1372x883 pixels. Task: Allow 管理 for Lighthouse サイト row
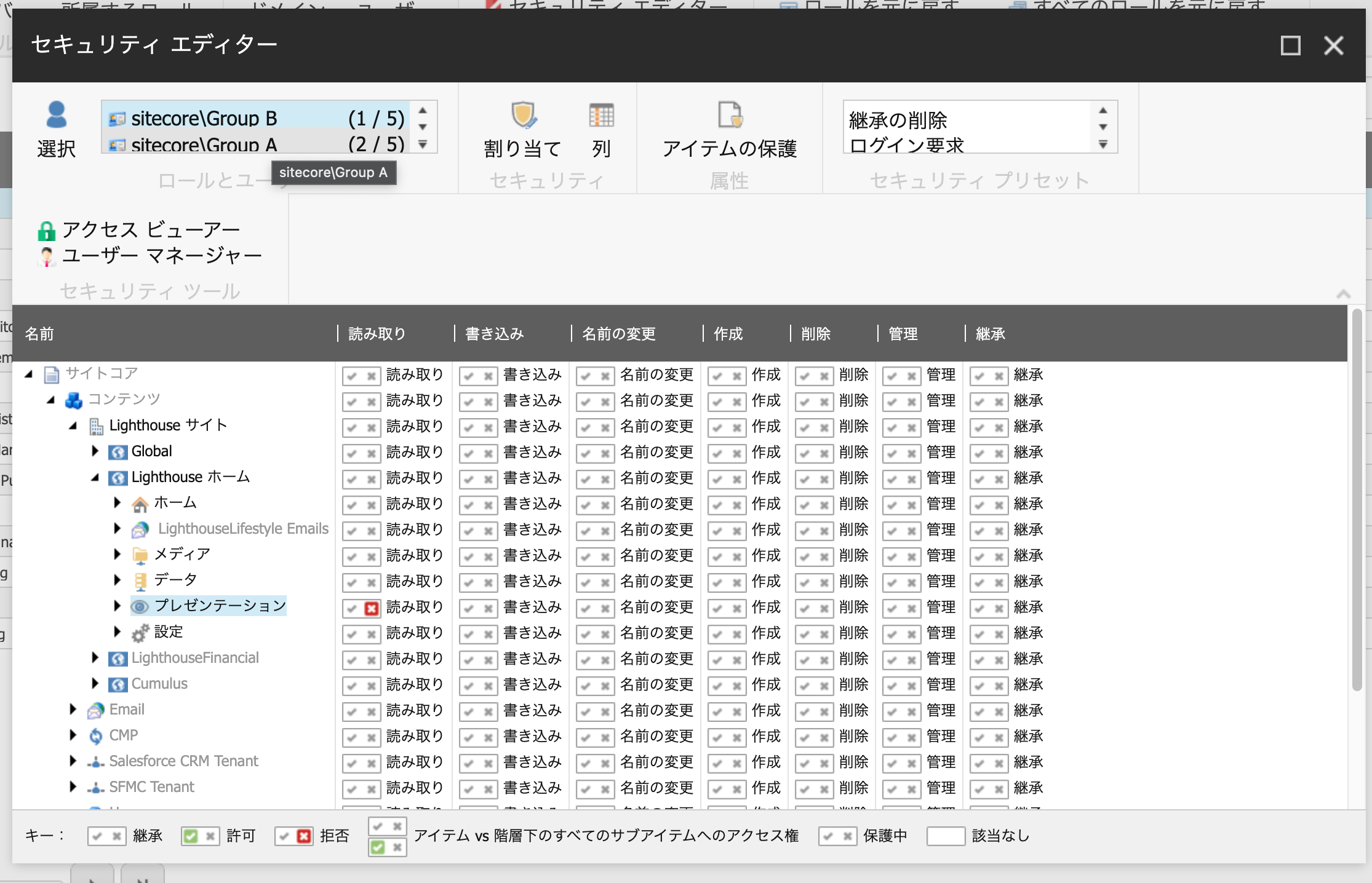coord(892,427)
